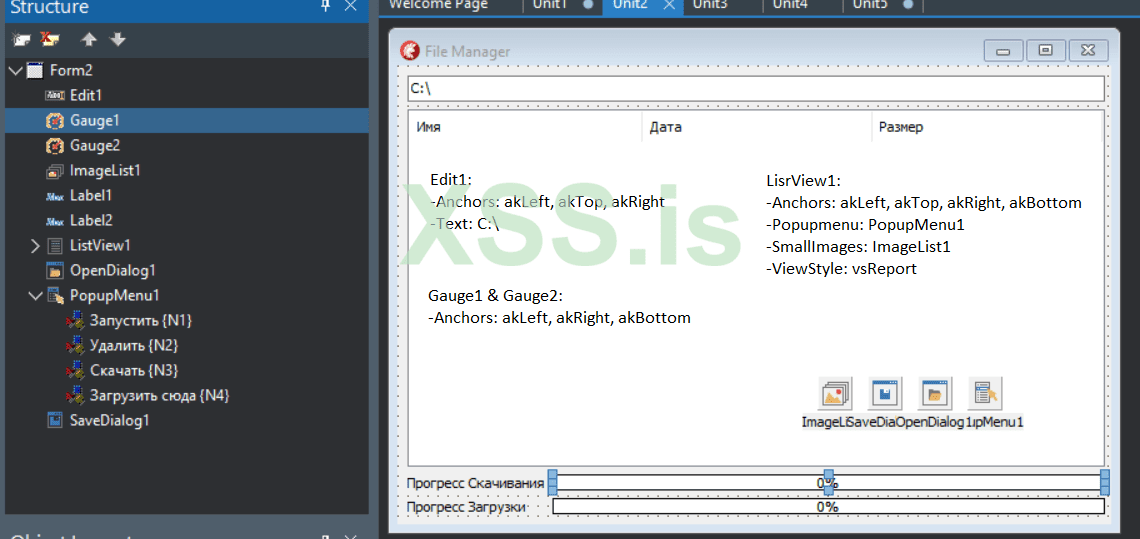This screenshot has height=539, width=1140.
Task: Click the File Manager form title icon
Action: click(x=410, y=51)
